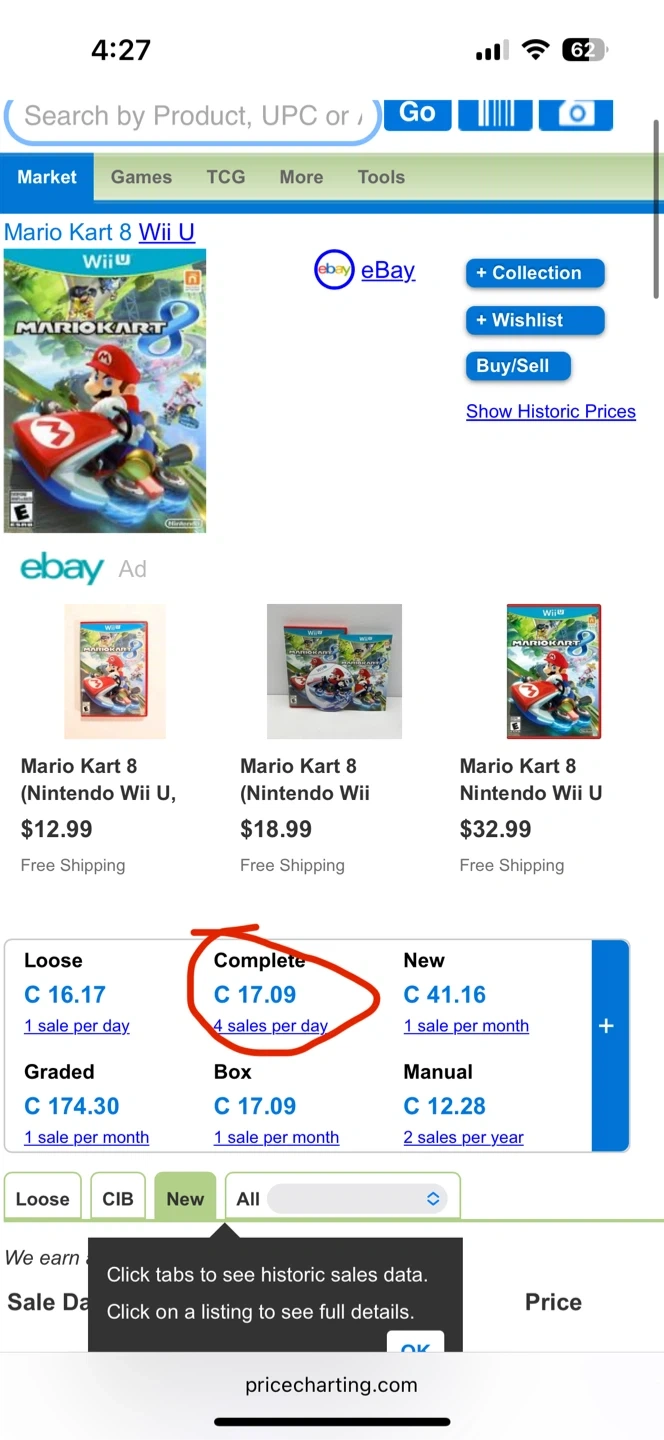Screen dimensions: 664x1440
Task: Tap the blue plus expand button
Action: 606,1026
